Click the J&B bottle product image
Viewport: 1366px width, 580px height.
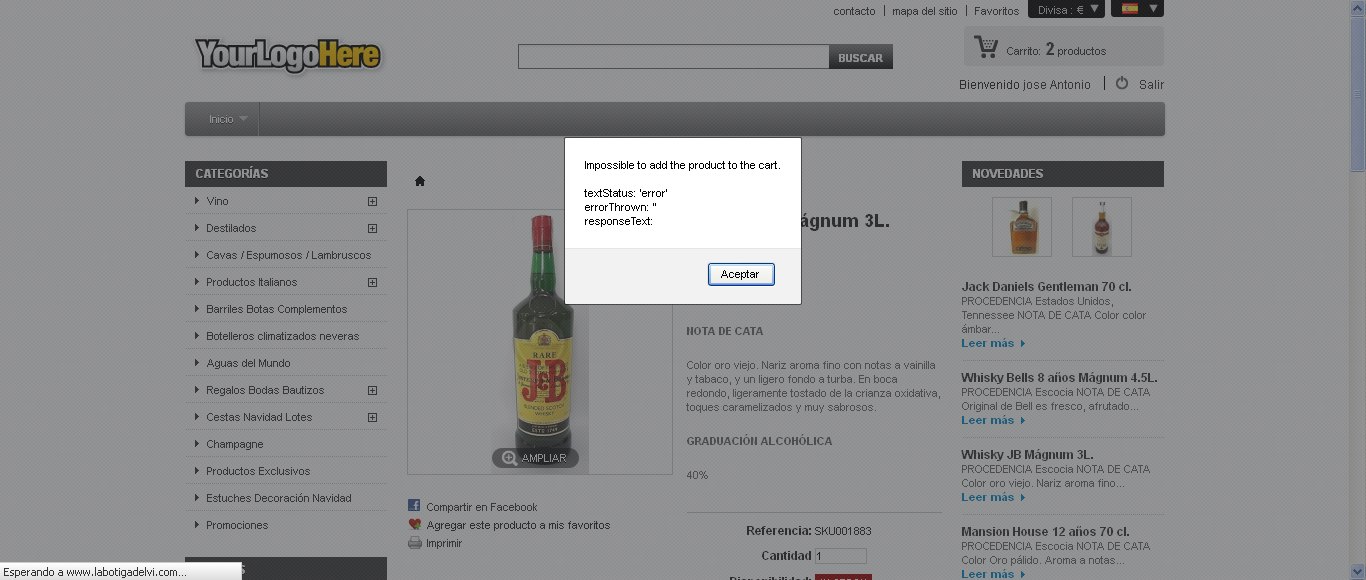tap(542, 340)
